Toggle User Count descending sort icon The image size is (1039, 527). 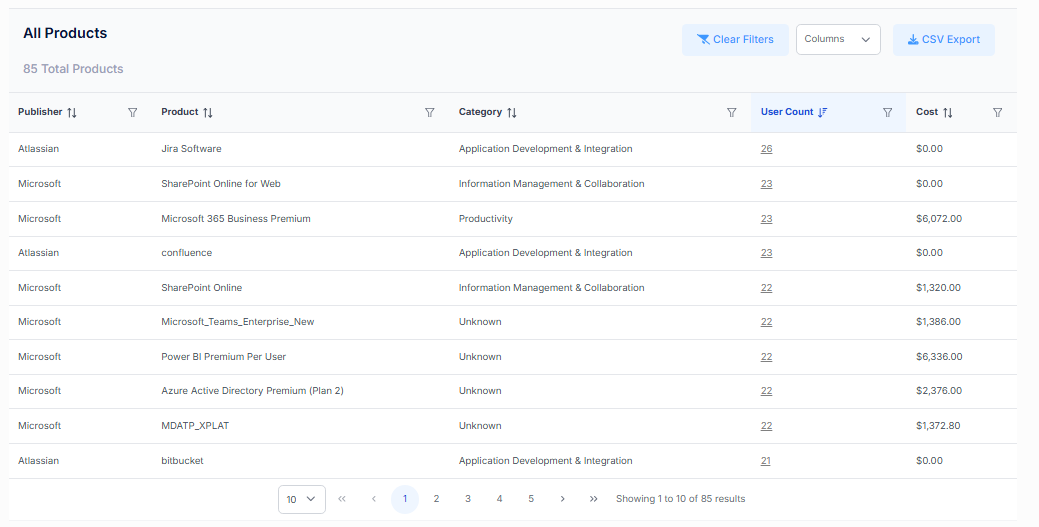[822, 113]
